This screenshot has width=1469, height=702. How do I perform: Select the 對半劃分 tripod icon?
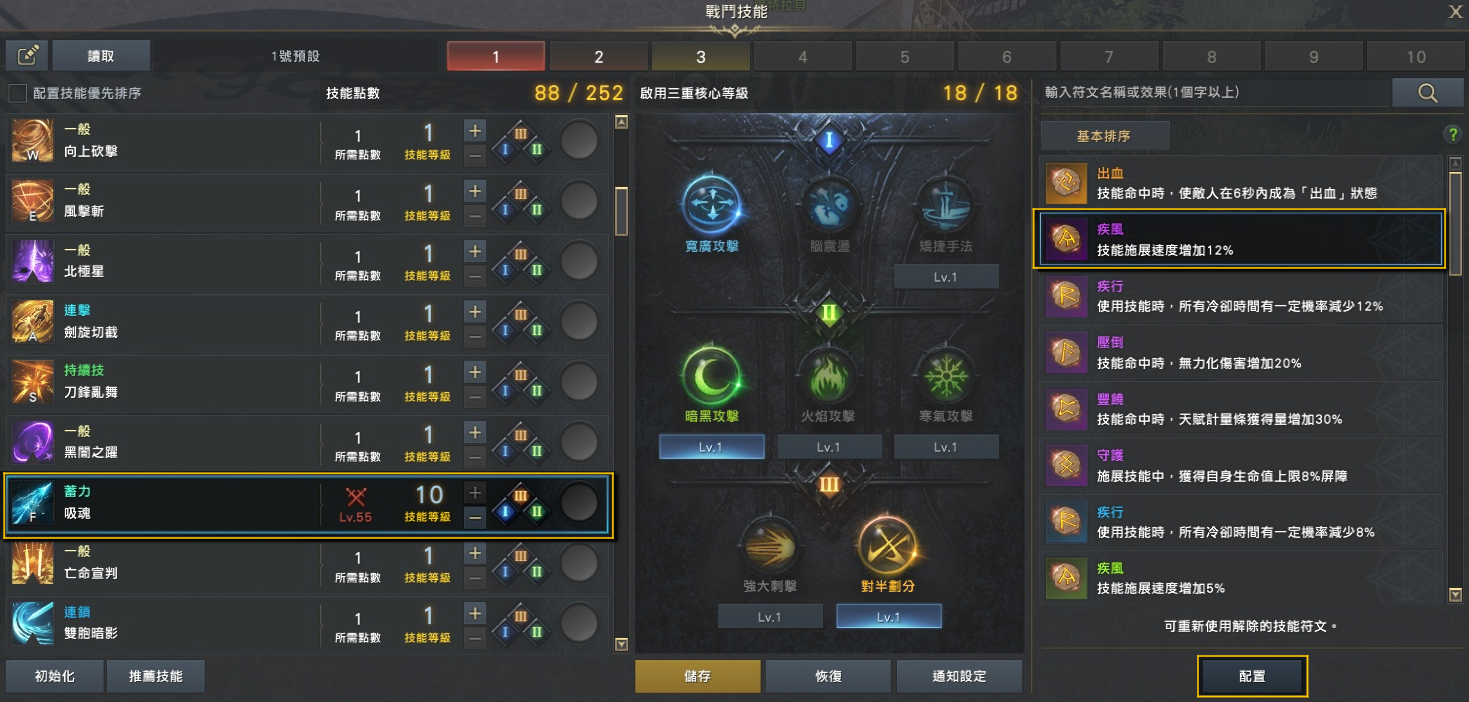(x=887, y=546)
